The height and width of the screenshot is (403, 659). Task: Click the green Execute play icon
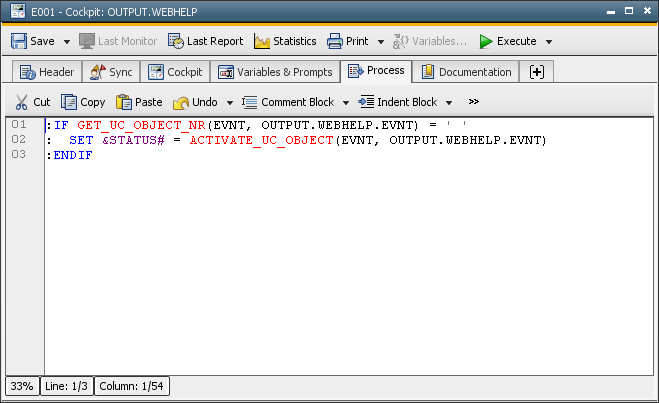pyautogui.click(x=486, y=41)
